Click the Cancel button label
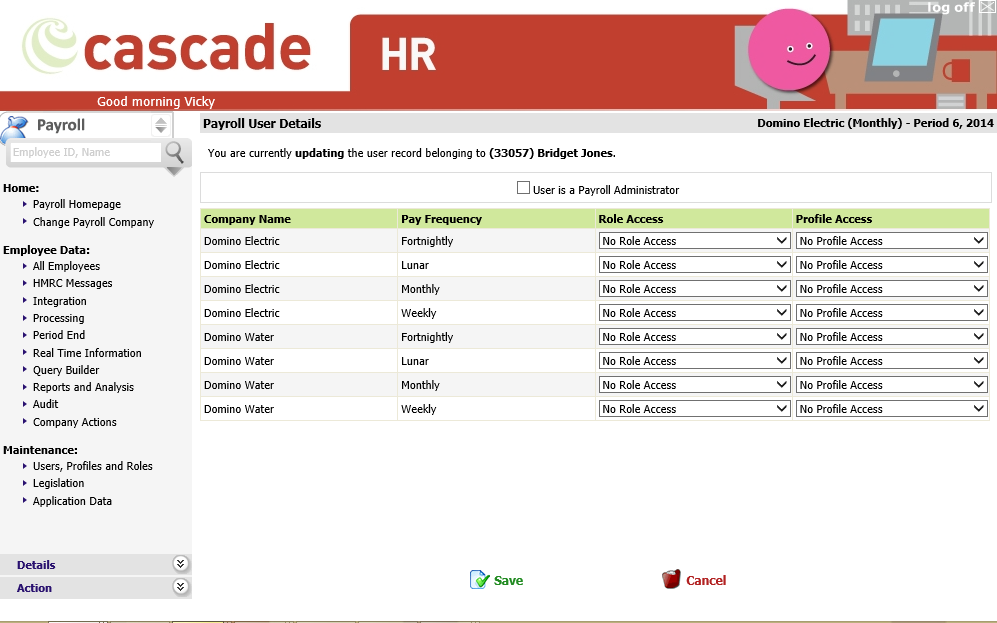 (x=706, y=580)
